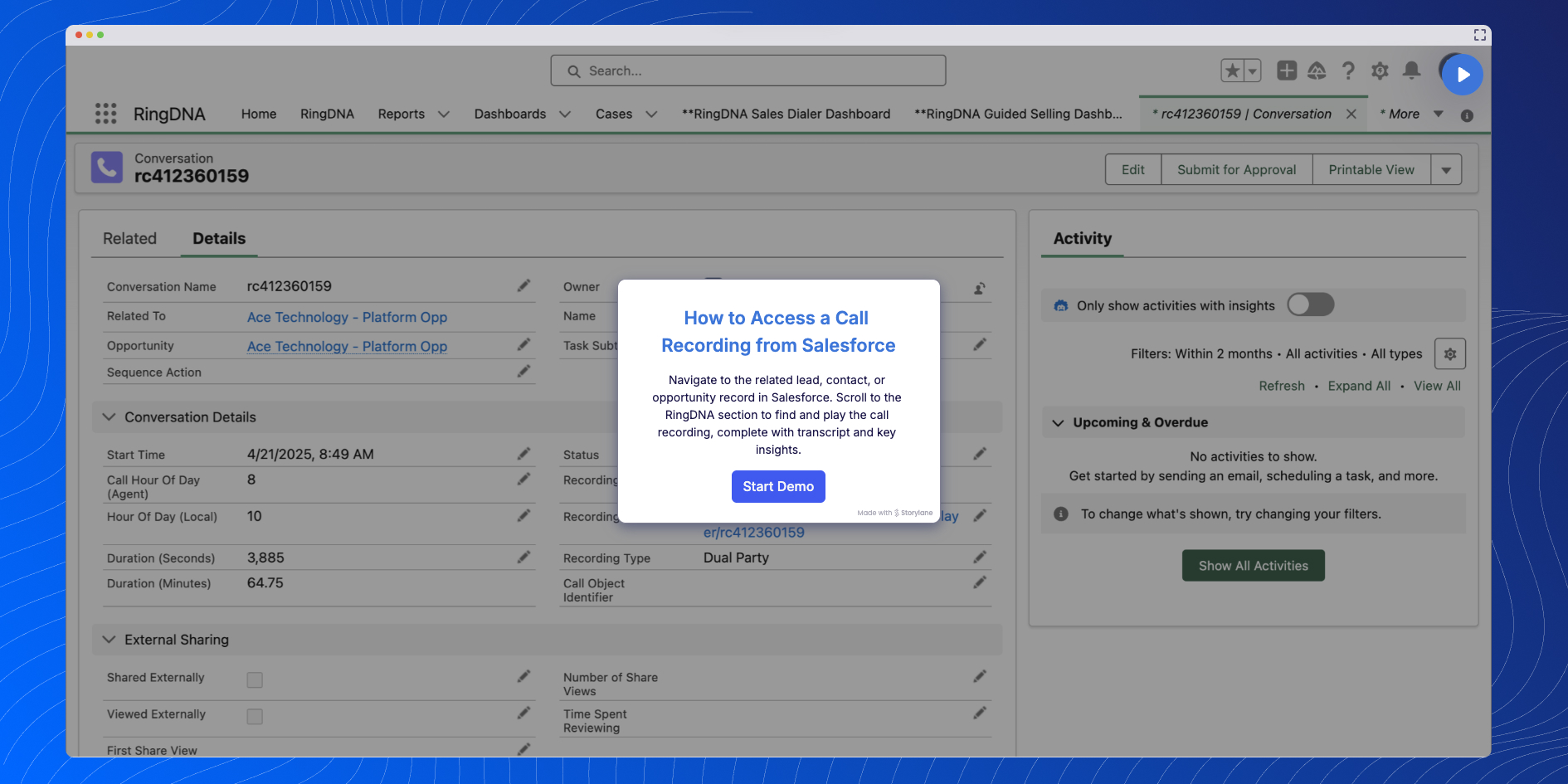Collapse the Conversation Details section
1568x784 pixels.
pos(108,416)
